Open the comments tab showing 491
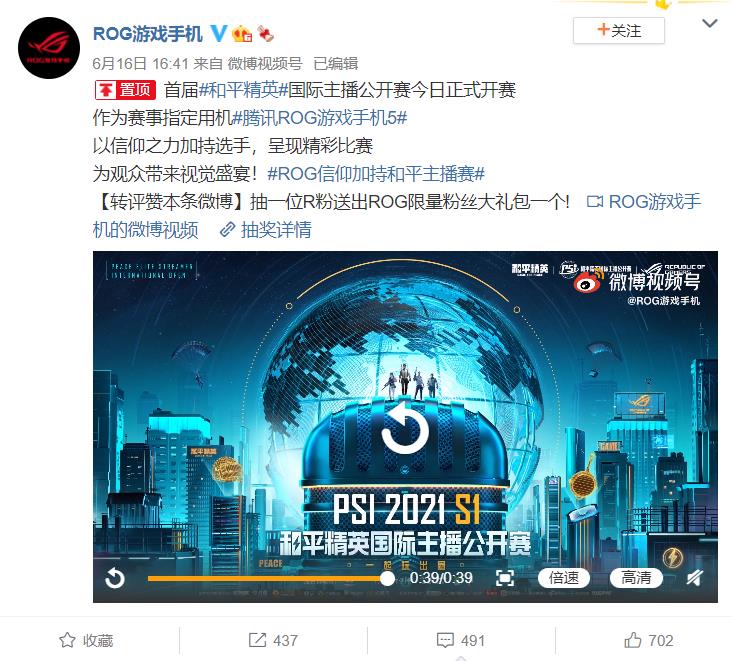This screenshot has width=732, height=661. click(x=461, y=640)
